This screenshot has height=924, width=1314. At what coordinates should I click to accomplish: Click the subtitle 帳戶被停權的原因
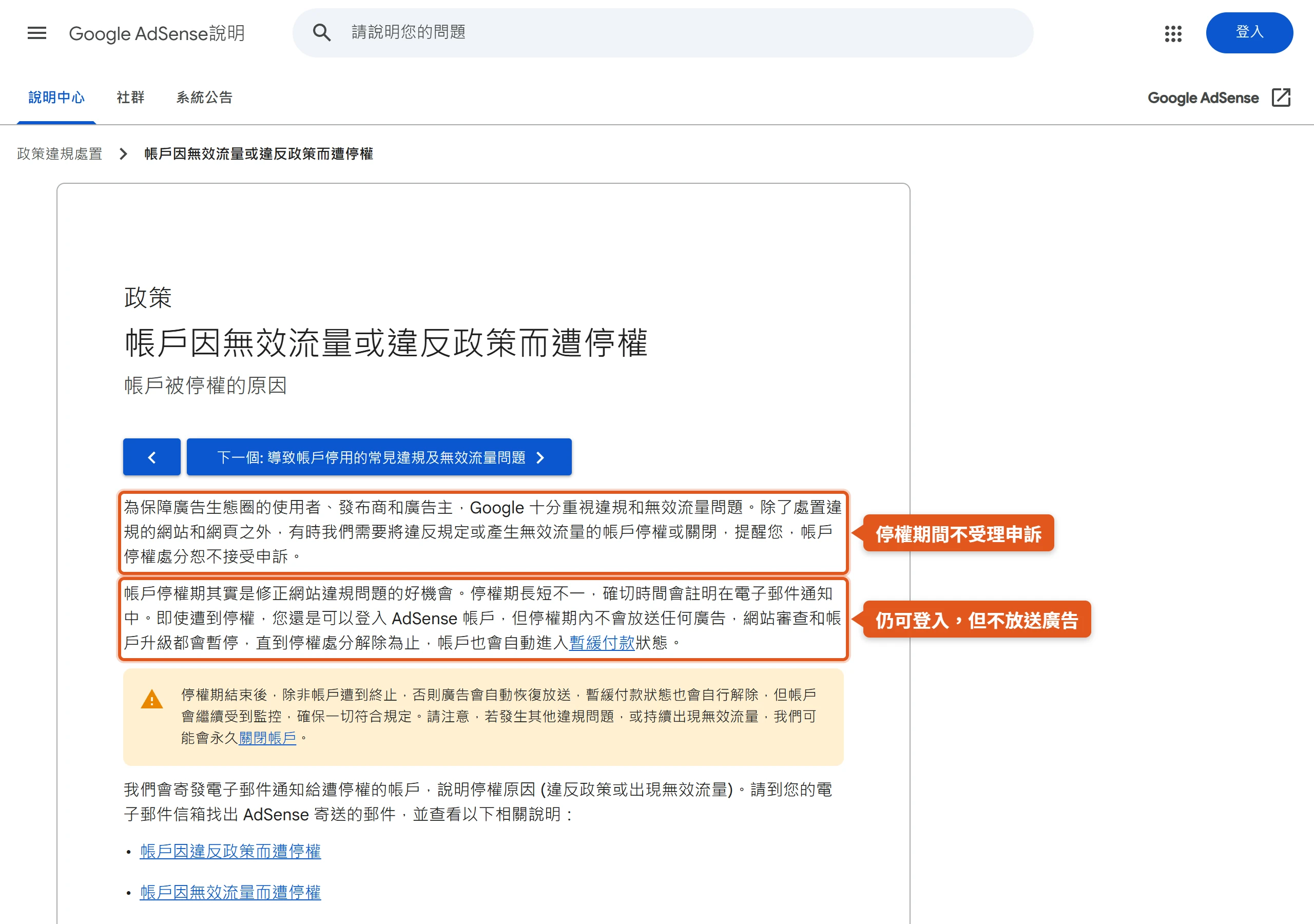coord(205,386)
